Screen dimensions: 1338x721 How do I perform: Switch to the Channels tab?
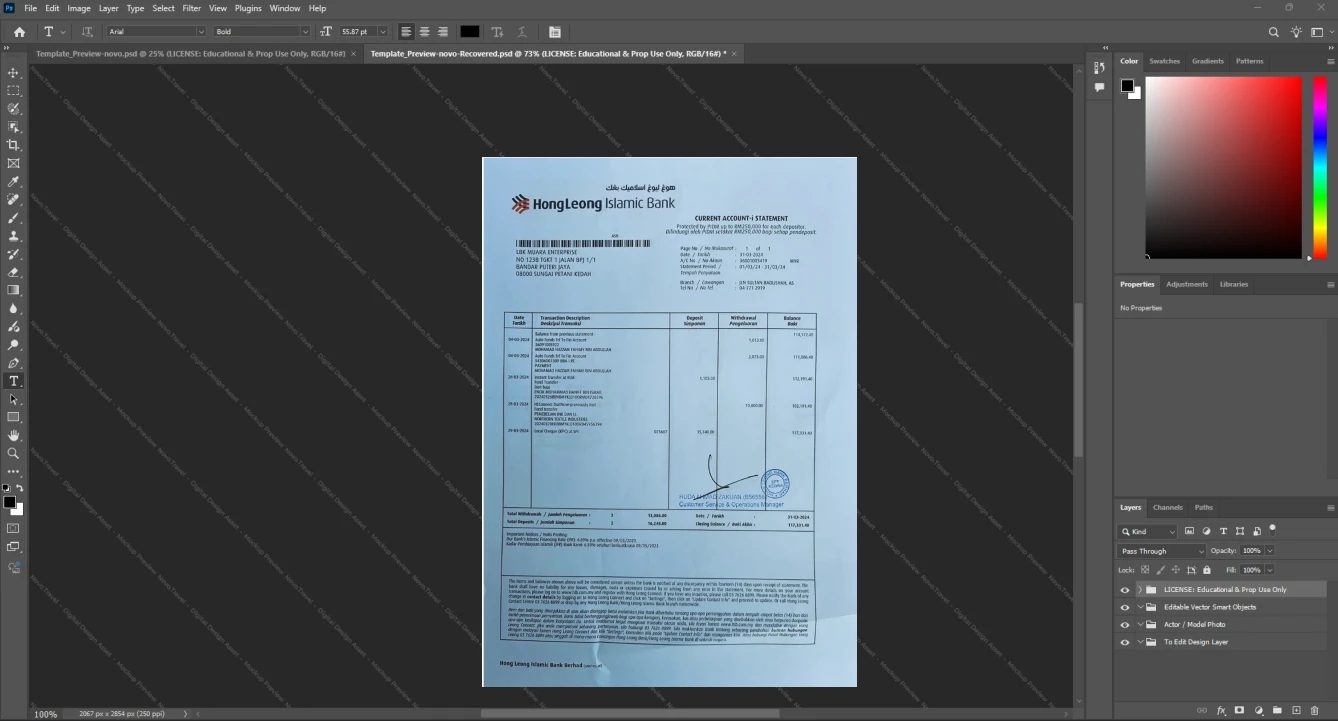point(1167,507)
